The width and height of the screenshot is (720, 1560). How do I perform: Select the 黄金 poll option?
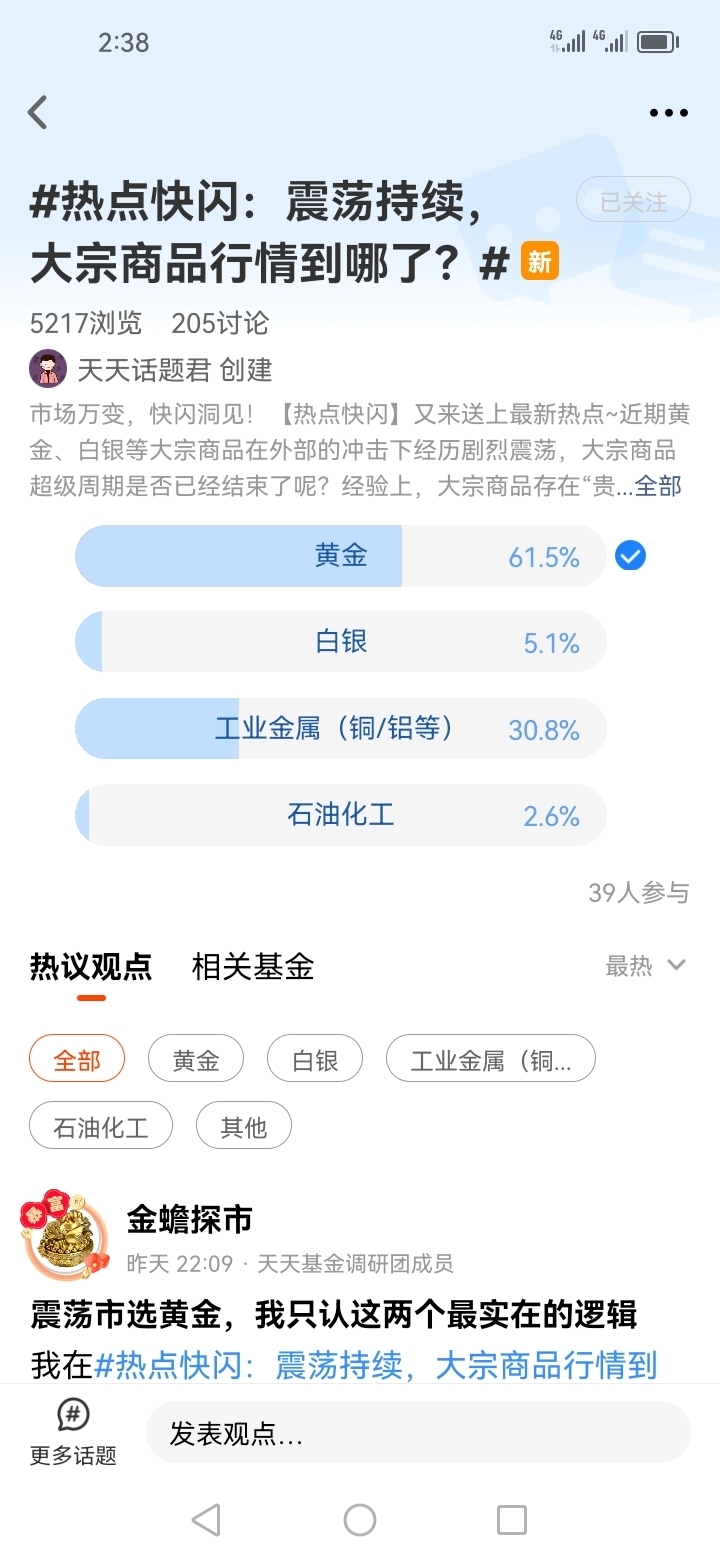pos(340,556)
